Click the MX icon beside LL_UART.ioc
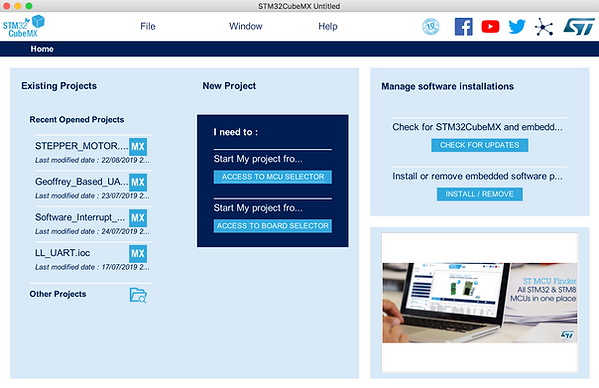Screen dimensions: 599x388 click(x=138, y=254)
